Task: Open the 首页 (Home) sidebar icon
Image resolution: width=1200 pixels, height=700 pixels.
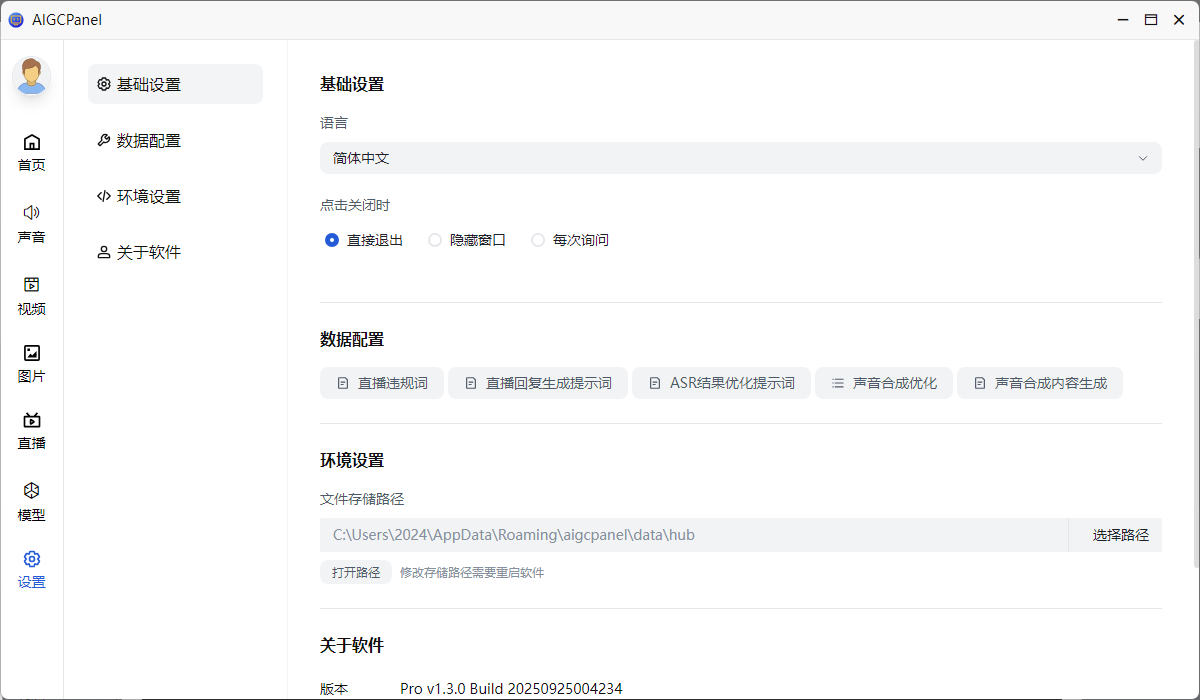Action: [x=31, y=151]
